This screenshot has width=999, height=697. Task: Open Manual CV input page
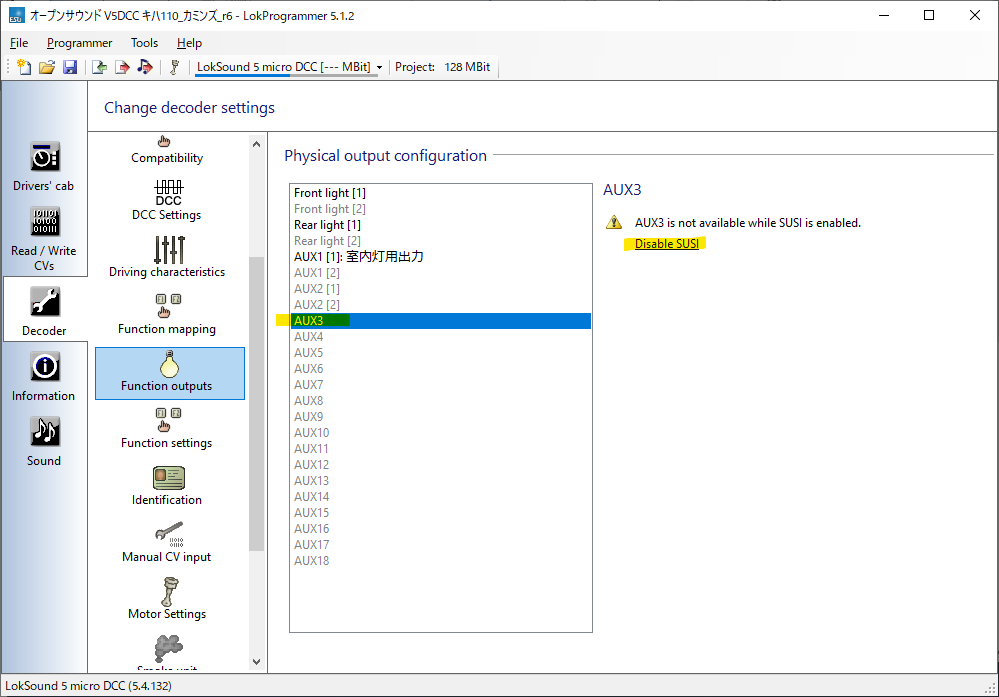point(167,543)
